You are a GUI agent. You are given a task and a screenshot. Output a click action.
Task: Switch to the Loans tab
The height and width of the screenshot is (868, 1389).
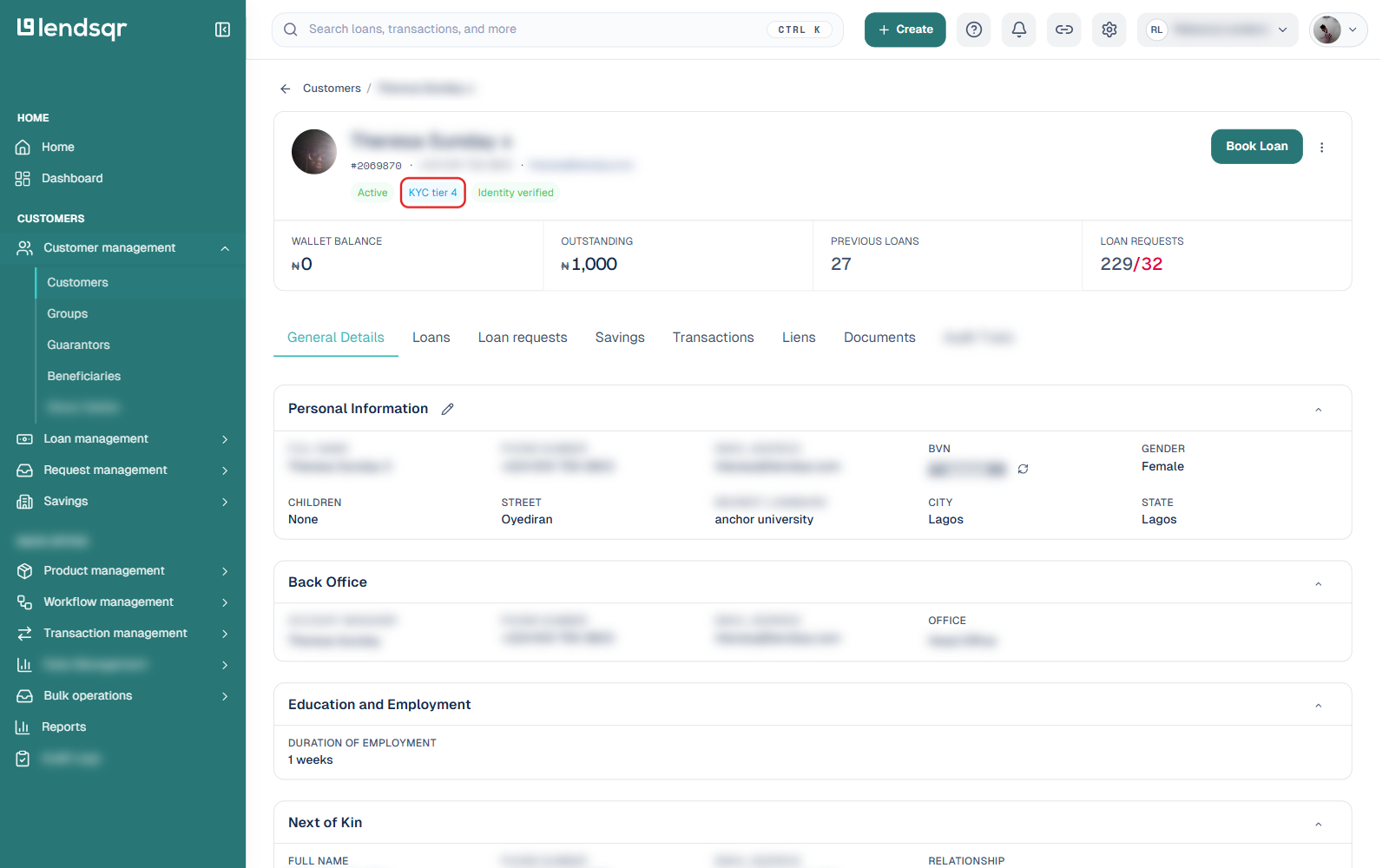click(x=431, y=338)
